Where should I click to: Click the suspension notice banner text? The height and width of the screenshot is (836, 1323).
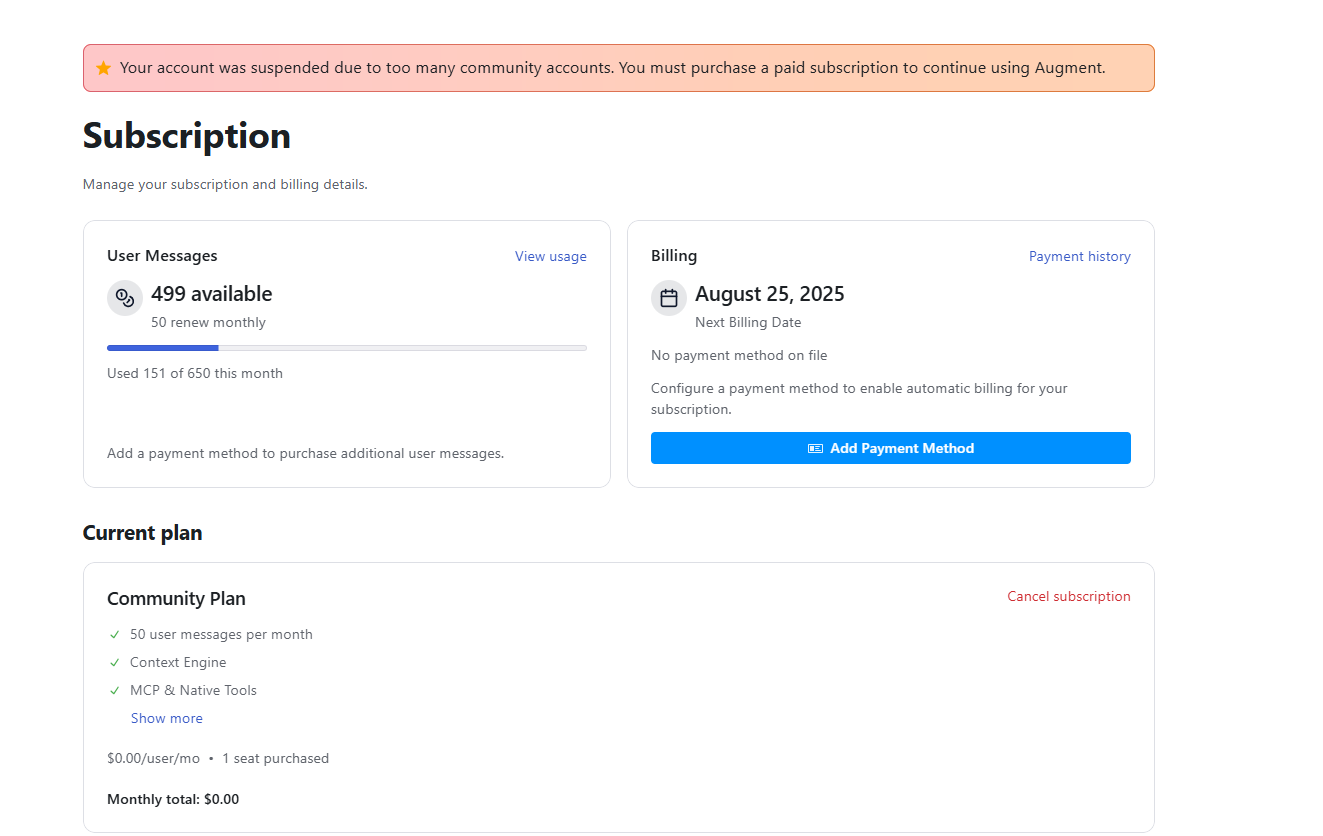tap(613, 68)
